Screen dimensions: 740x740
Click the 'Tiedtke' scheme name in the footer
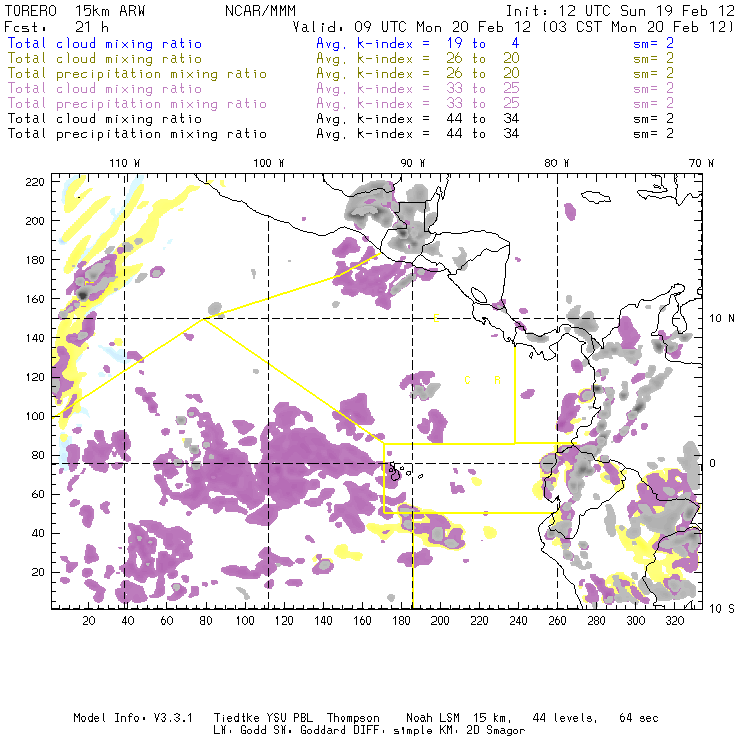pyautogui.click(x=236, y=718)
